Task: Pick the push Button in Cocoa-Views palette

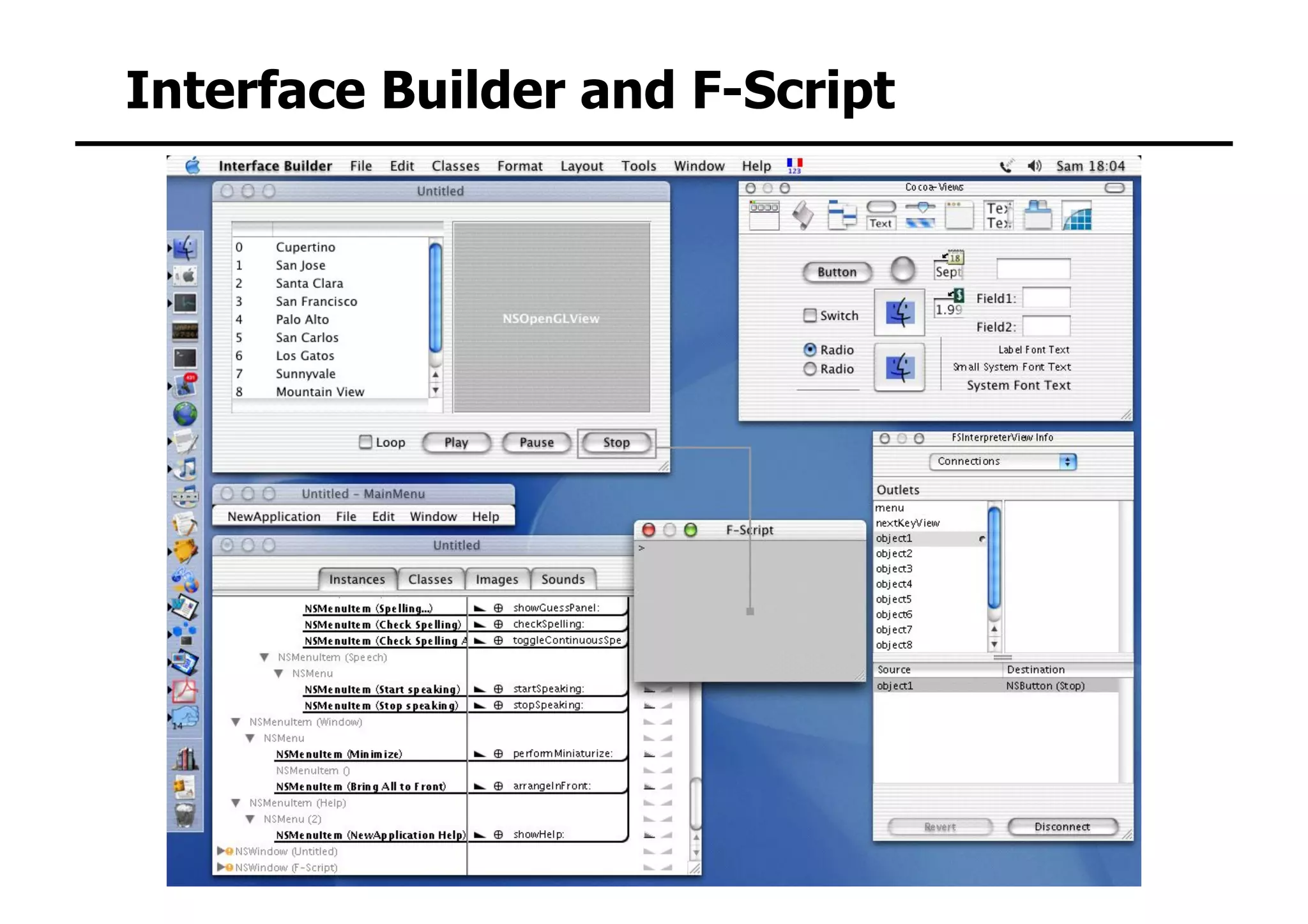Action: [x=837, y=272]
